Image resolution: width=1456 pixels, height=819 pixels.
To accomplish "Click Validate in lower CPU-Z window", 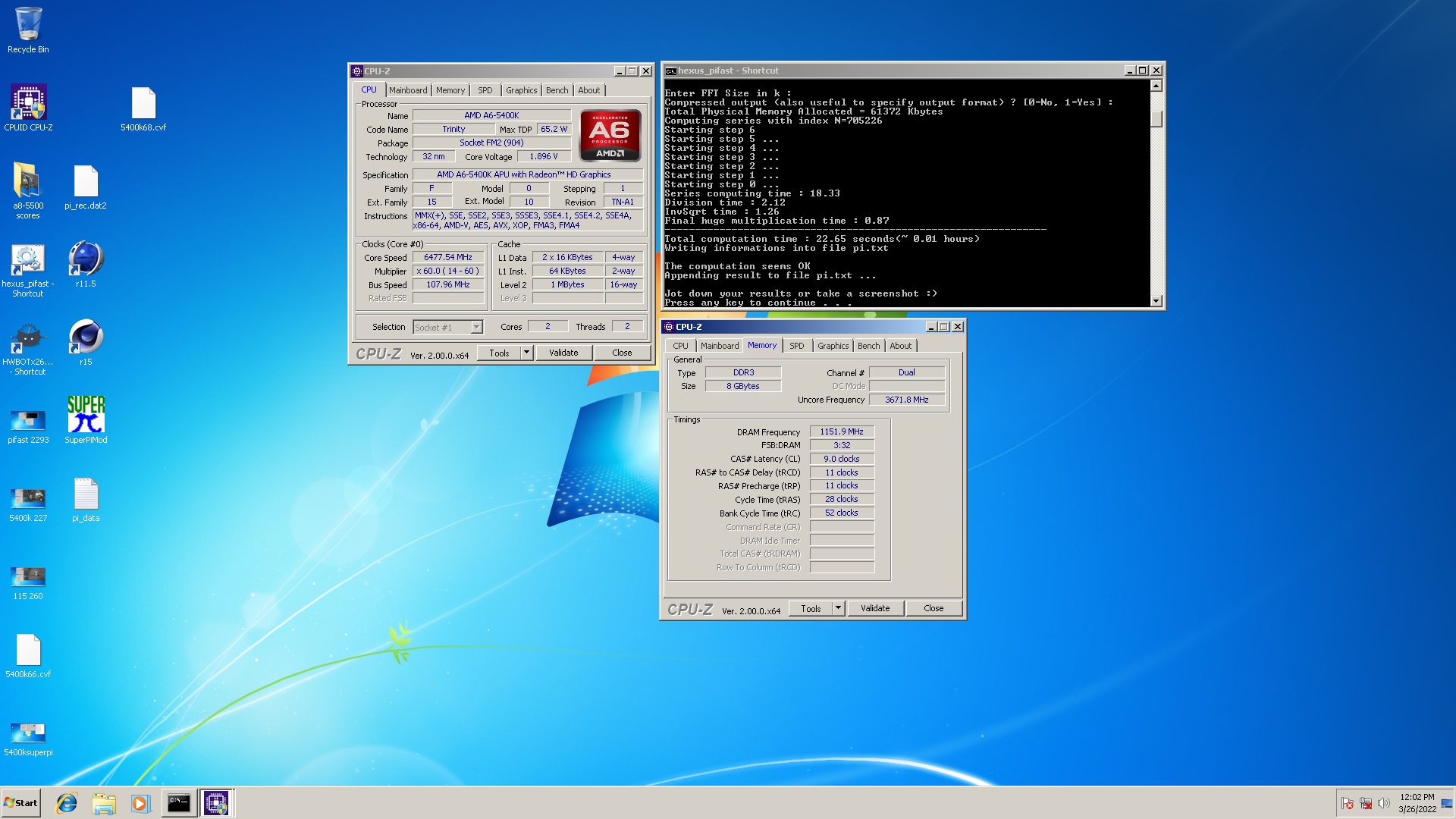I will [875, 608].
